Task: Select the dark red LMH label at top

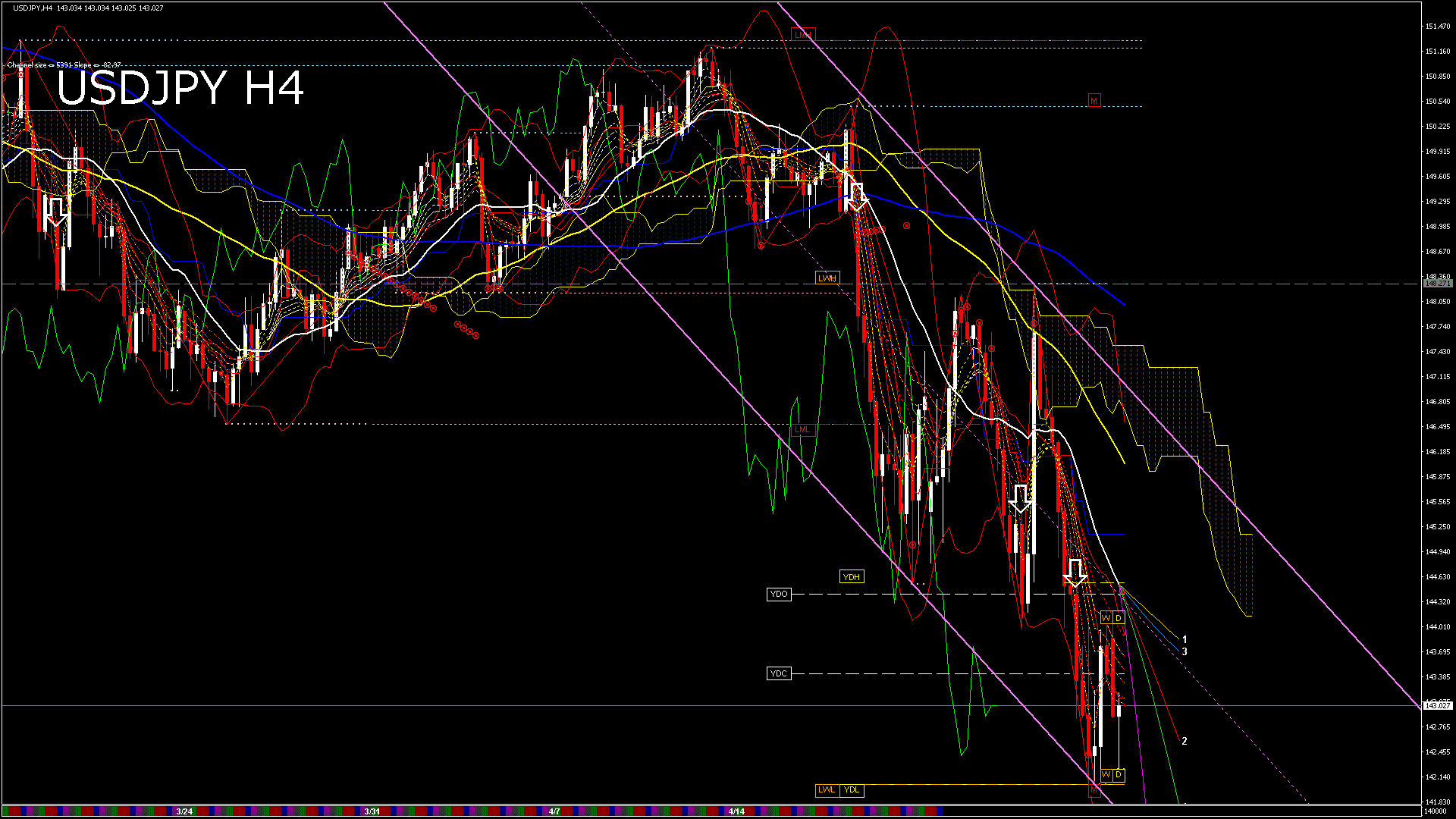Action: click(803, 35)
